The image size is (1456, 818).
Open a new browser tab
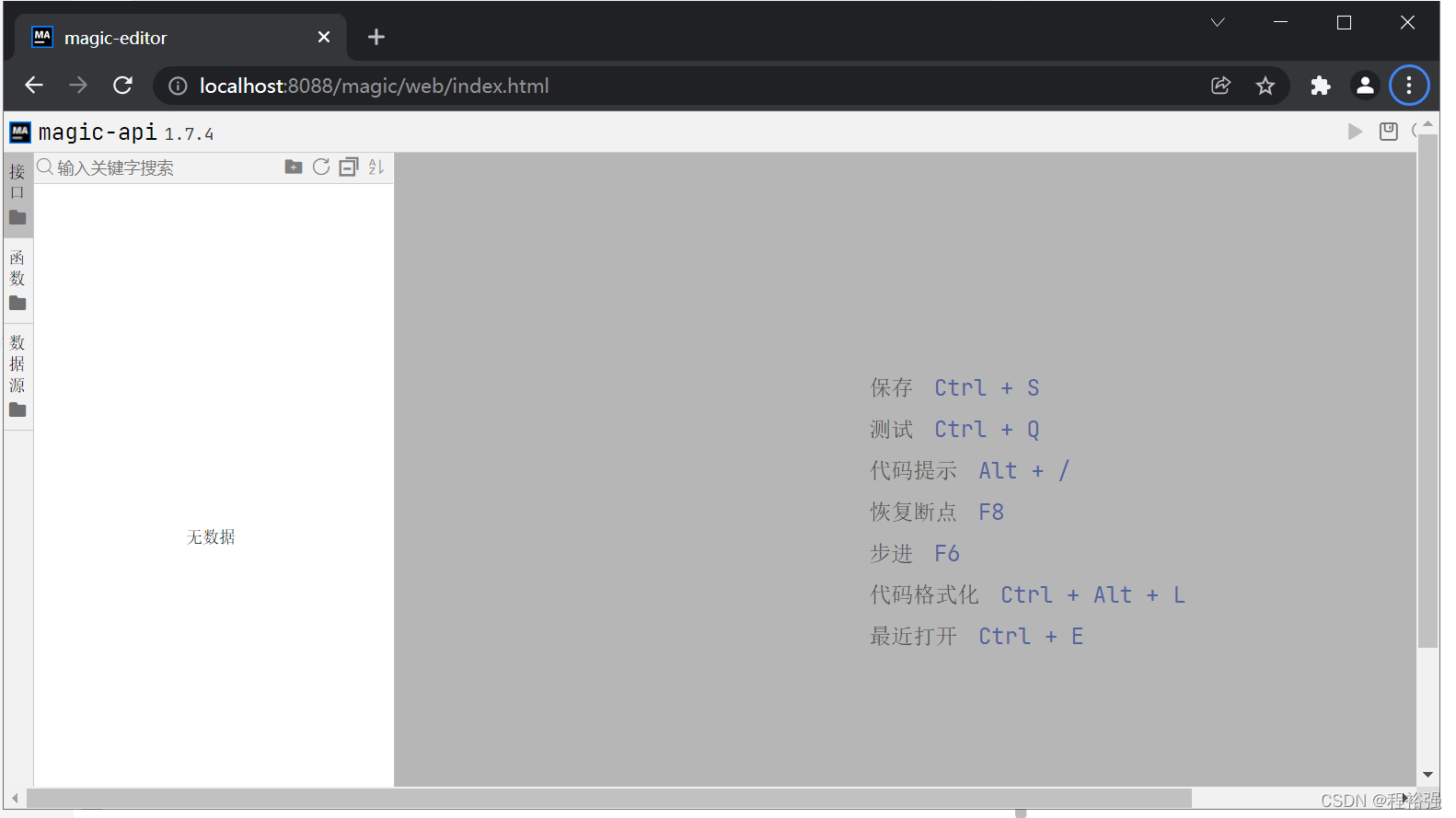coord(376,37)
